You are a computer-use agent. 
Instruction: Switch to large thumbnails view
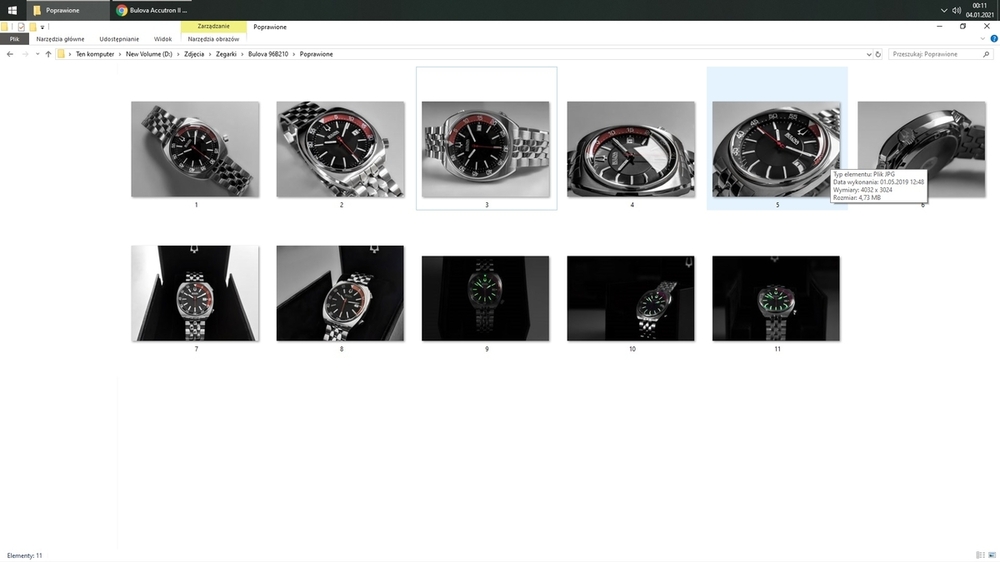tap(991, 554)
